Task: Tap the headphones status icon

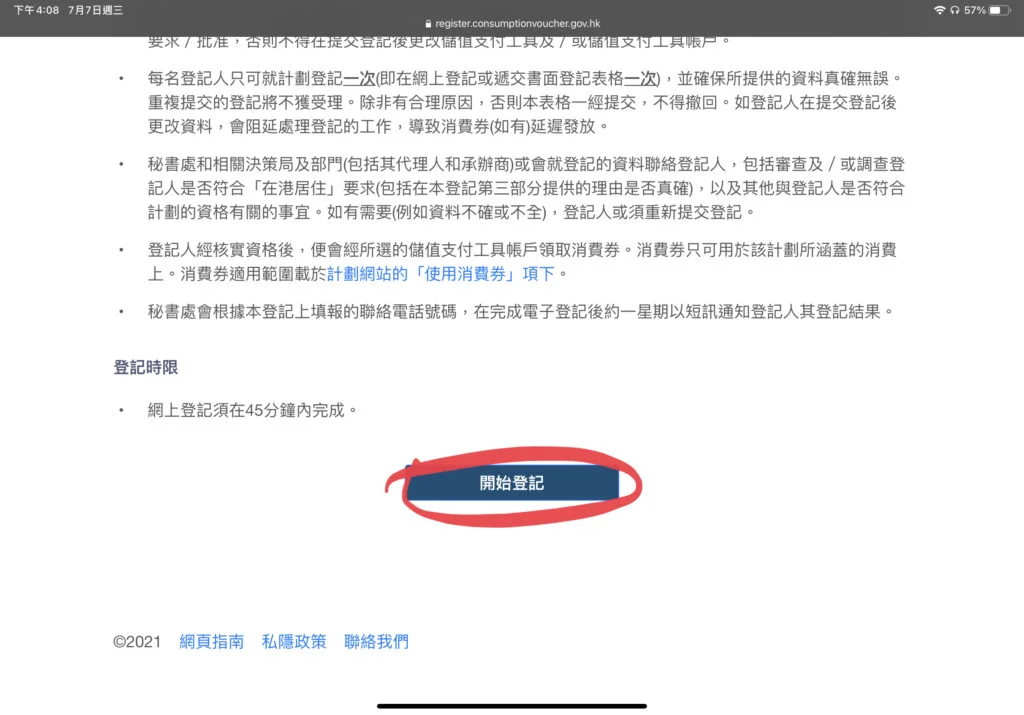Action: point(955,10)
